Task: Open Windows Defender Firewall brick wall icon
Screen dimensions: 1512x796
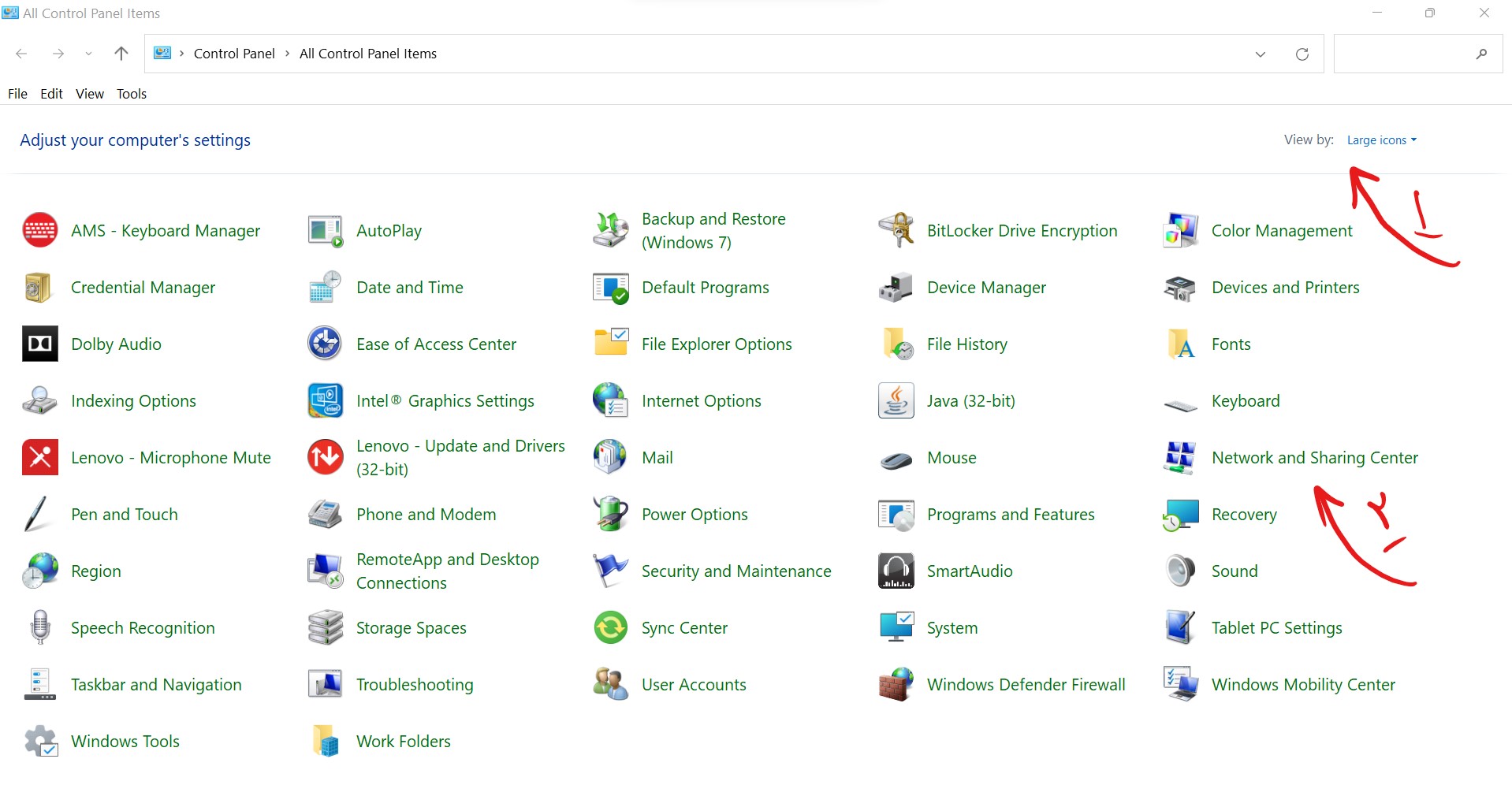Action: (896, 684)
